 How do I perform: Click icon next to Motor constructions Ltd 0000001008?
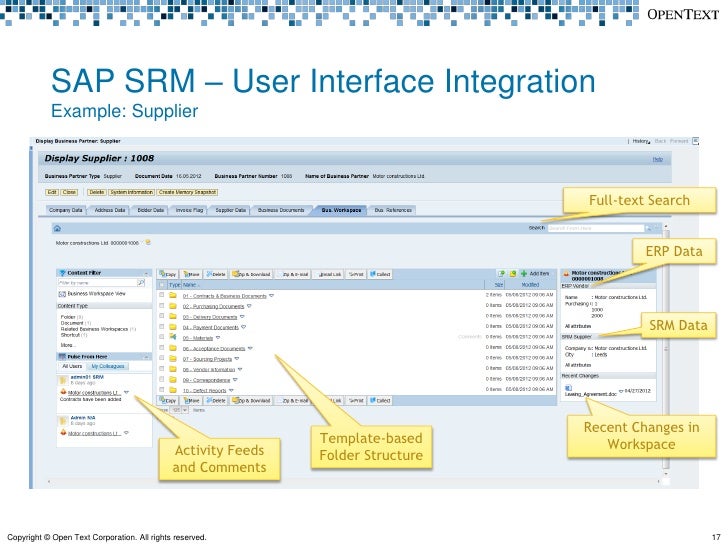pos(148,242)
